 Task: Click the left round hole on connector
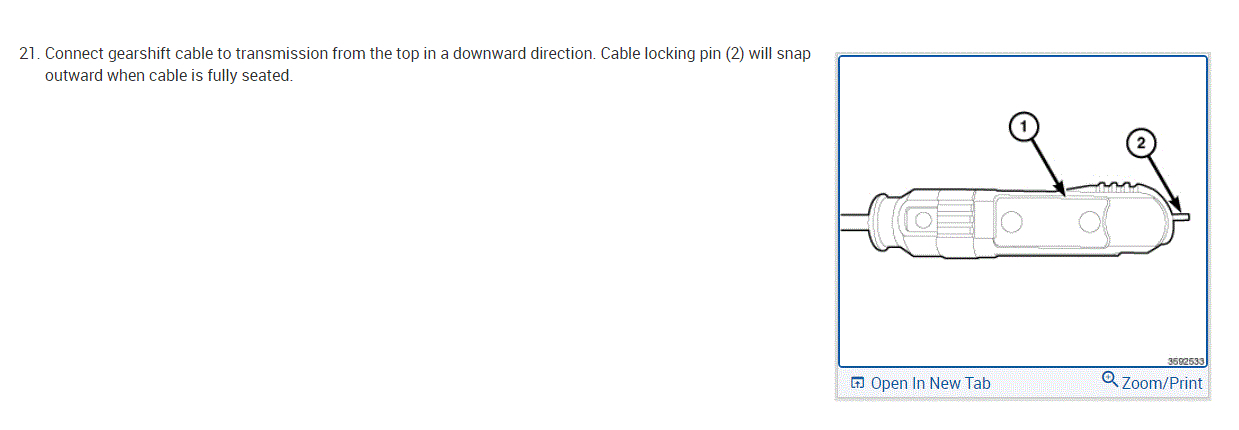pos(1010,220)
